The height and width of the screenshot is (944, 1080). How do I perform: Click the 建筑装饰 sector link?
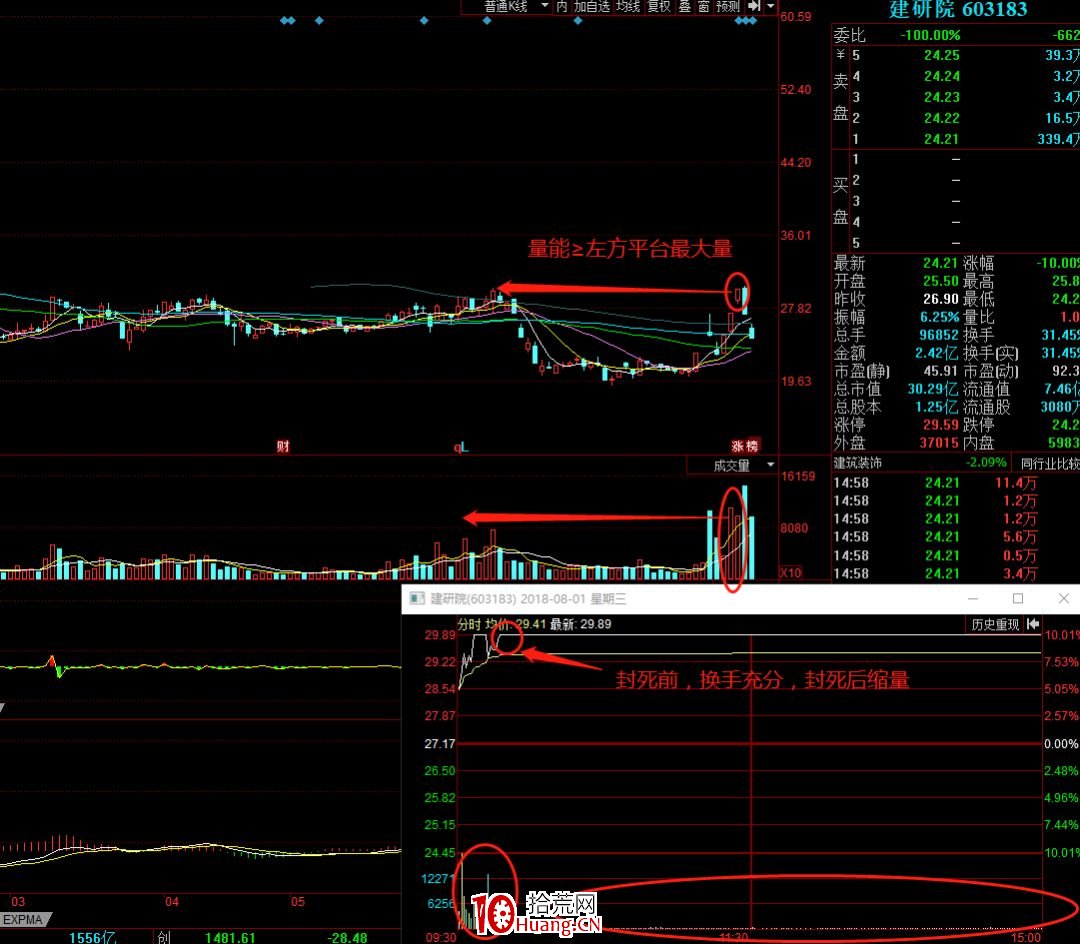pyautogui.click(x=858, y=463)
